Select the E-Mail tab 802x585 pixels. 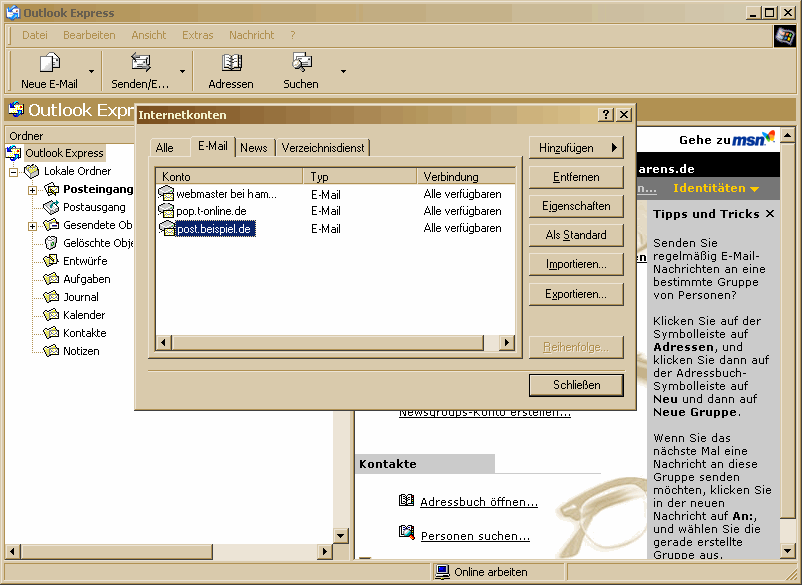point(213,146)
